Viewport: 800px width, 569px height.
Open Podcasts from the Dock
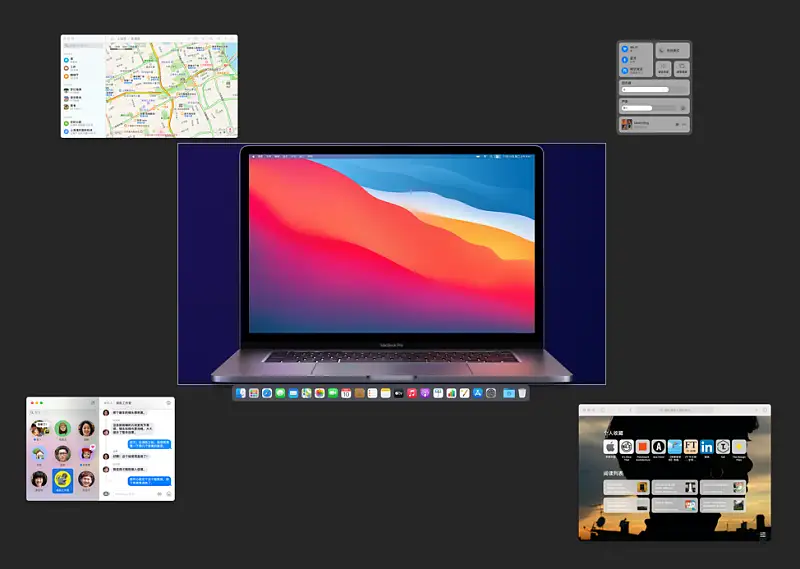click(425, 393)
